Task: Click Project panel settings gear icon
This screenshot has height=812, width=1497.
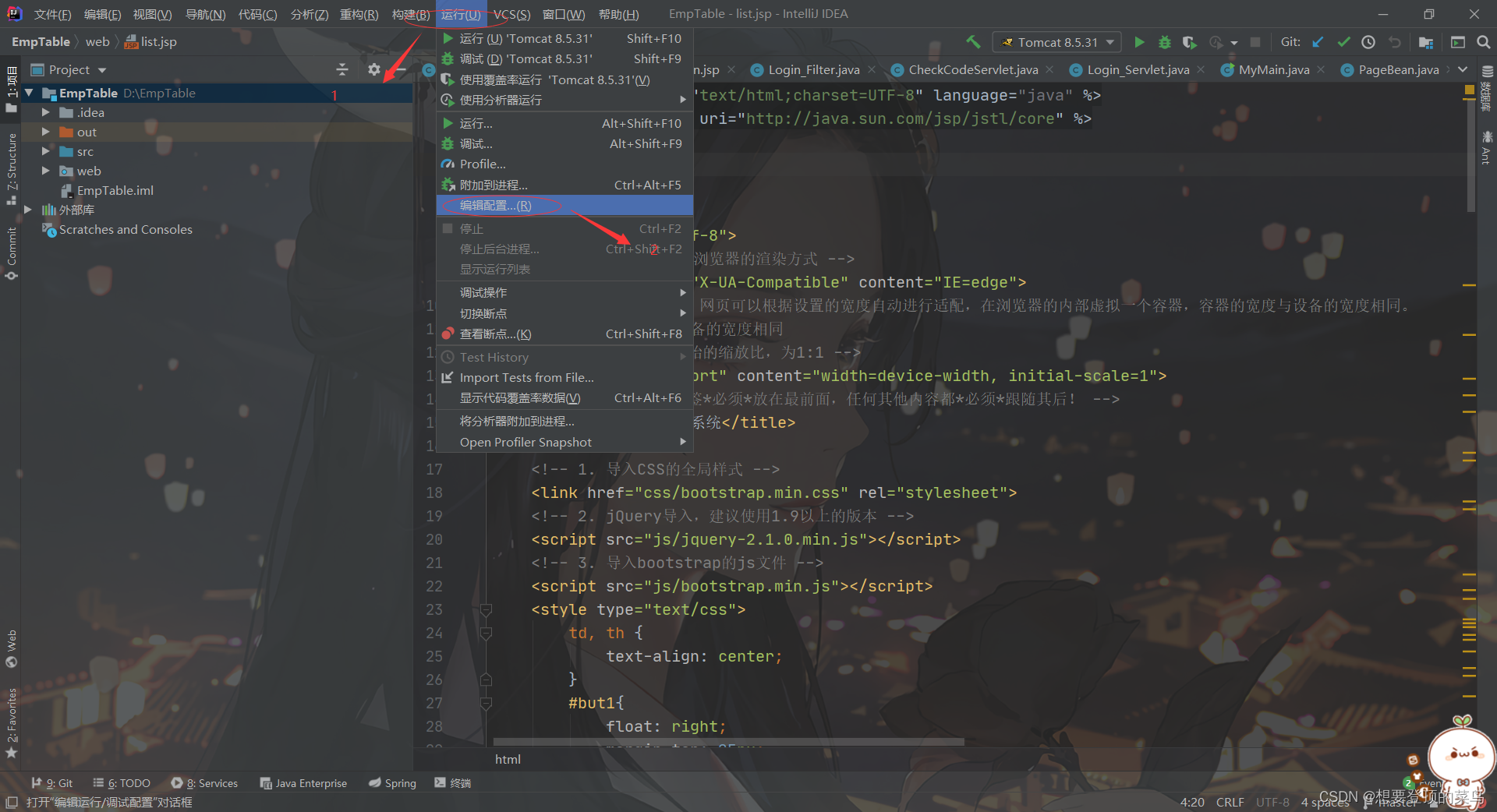Action: pos(374,69)
